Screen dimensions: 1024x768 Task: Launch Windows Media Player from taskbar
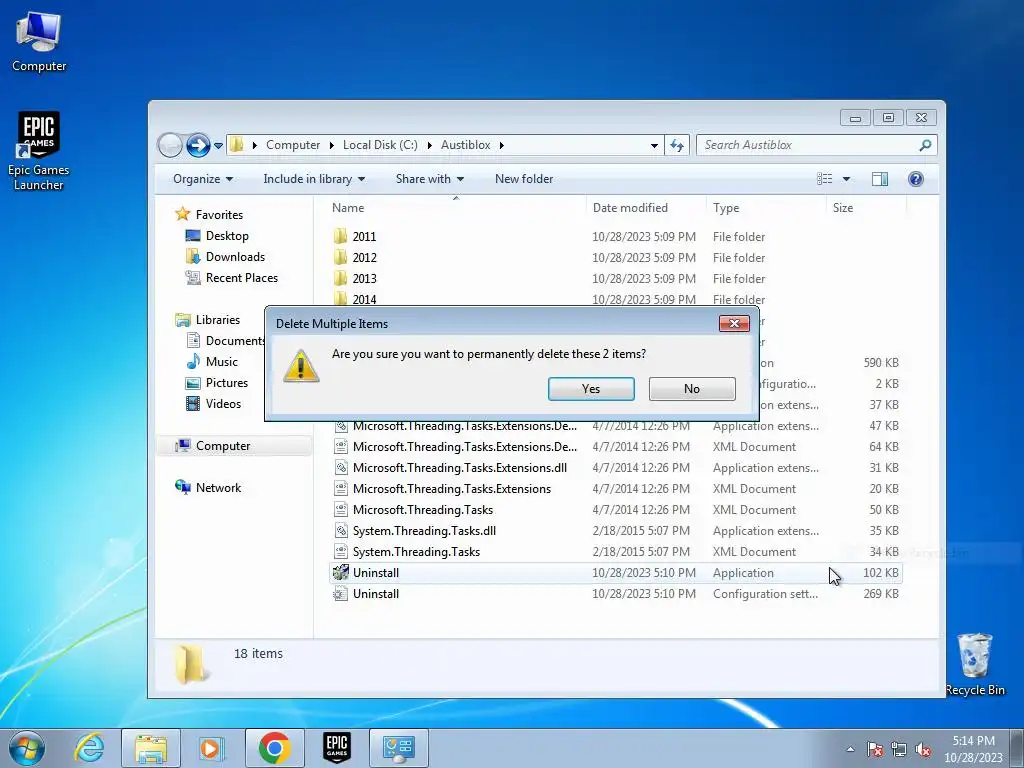(x=212, y=748)
